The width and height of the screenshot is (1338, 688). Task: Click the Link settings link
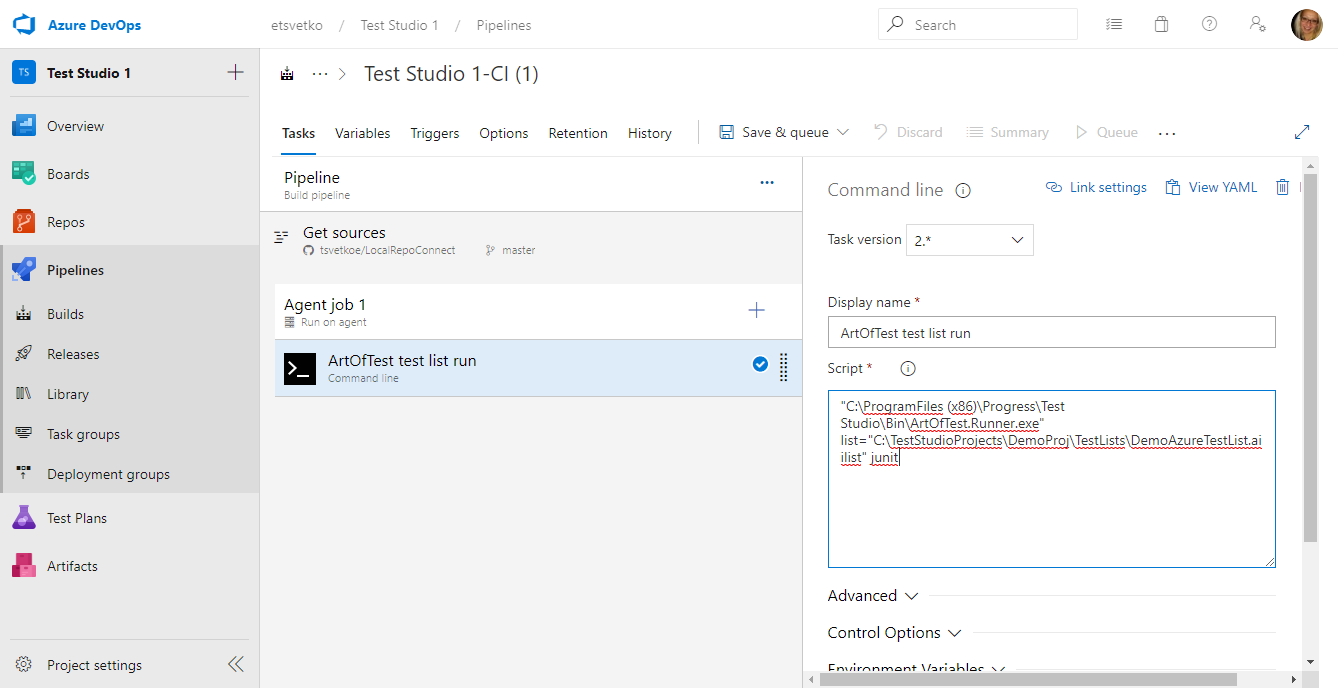point(1096,187)
